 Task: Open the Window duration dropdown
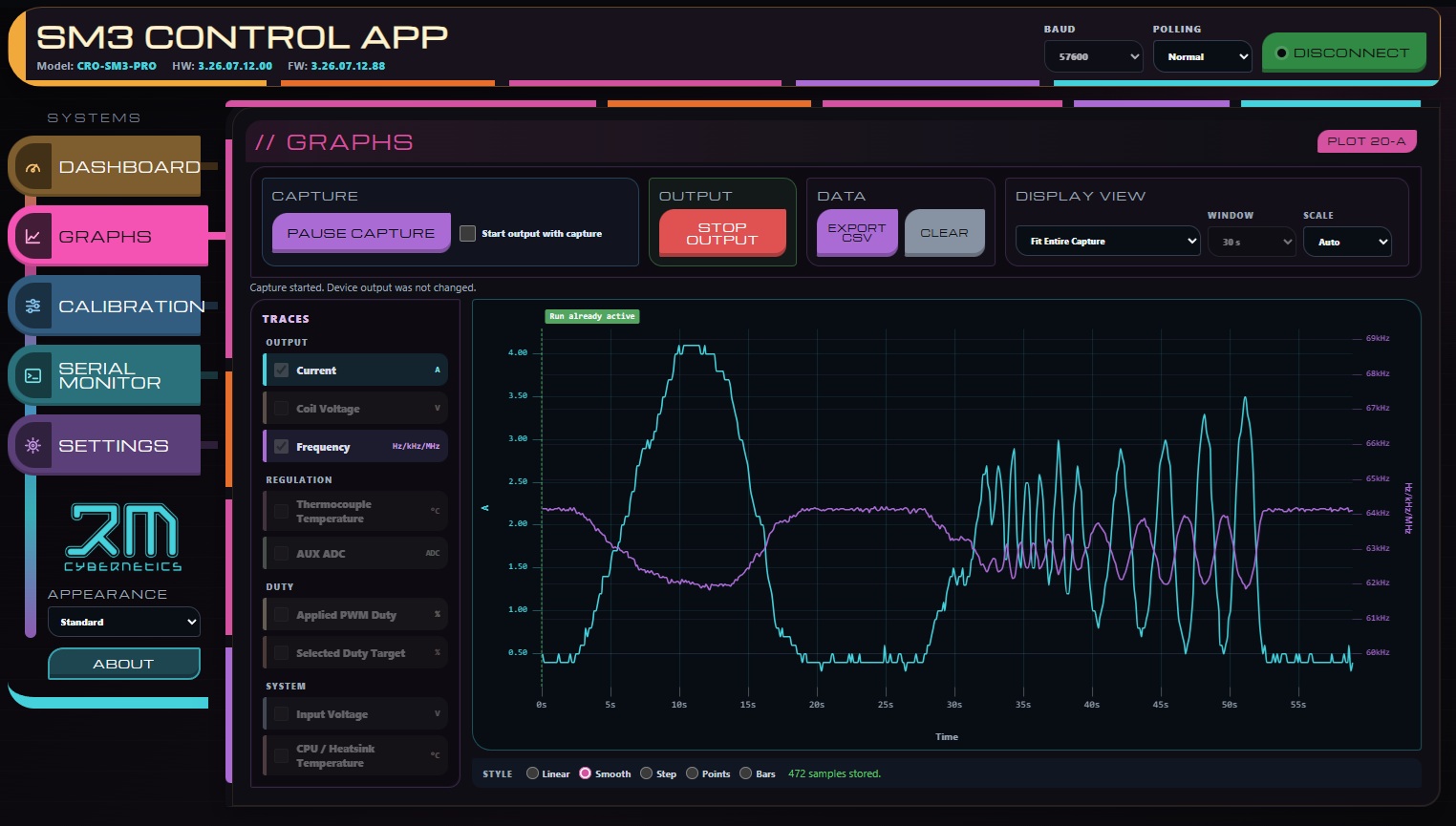click(1252, 242)
